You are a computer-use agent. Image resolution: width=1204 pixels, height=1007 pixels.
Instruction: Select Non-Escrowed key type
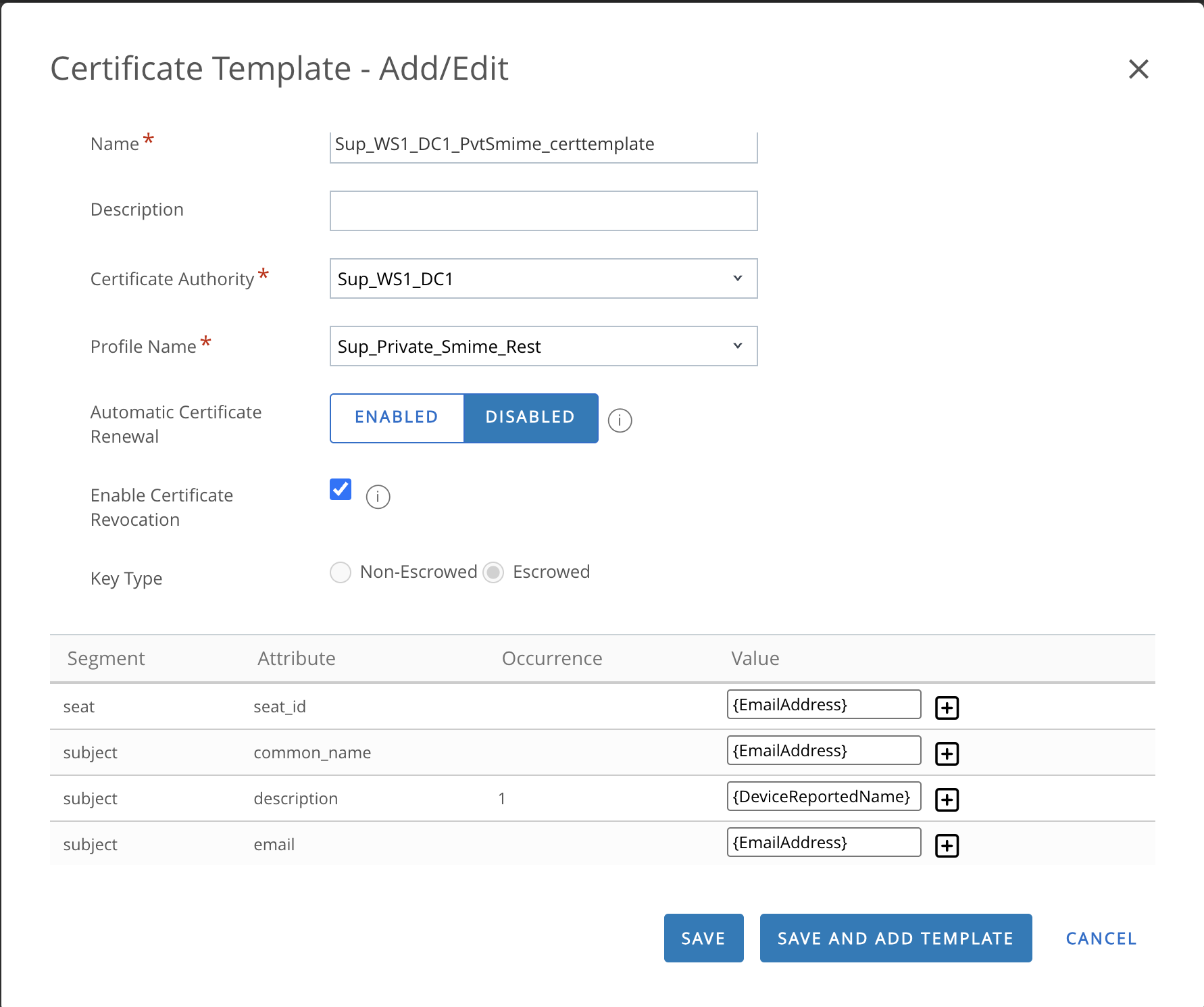click(341, 572)
